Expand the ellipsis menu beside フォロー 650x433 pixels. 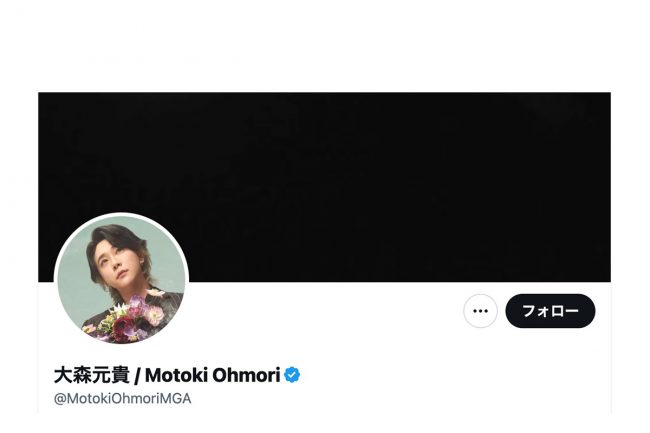pos(480,311)
